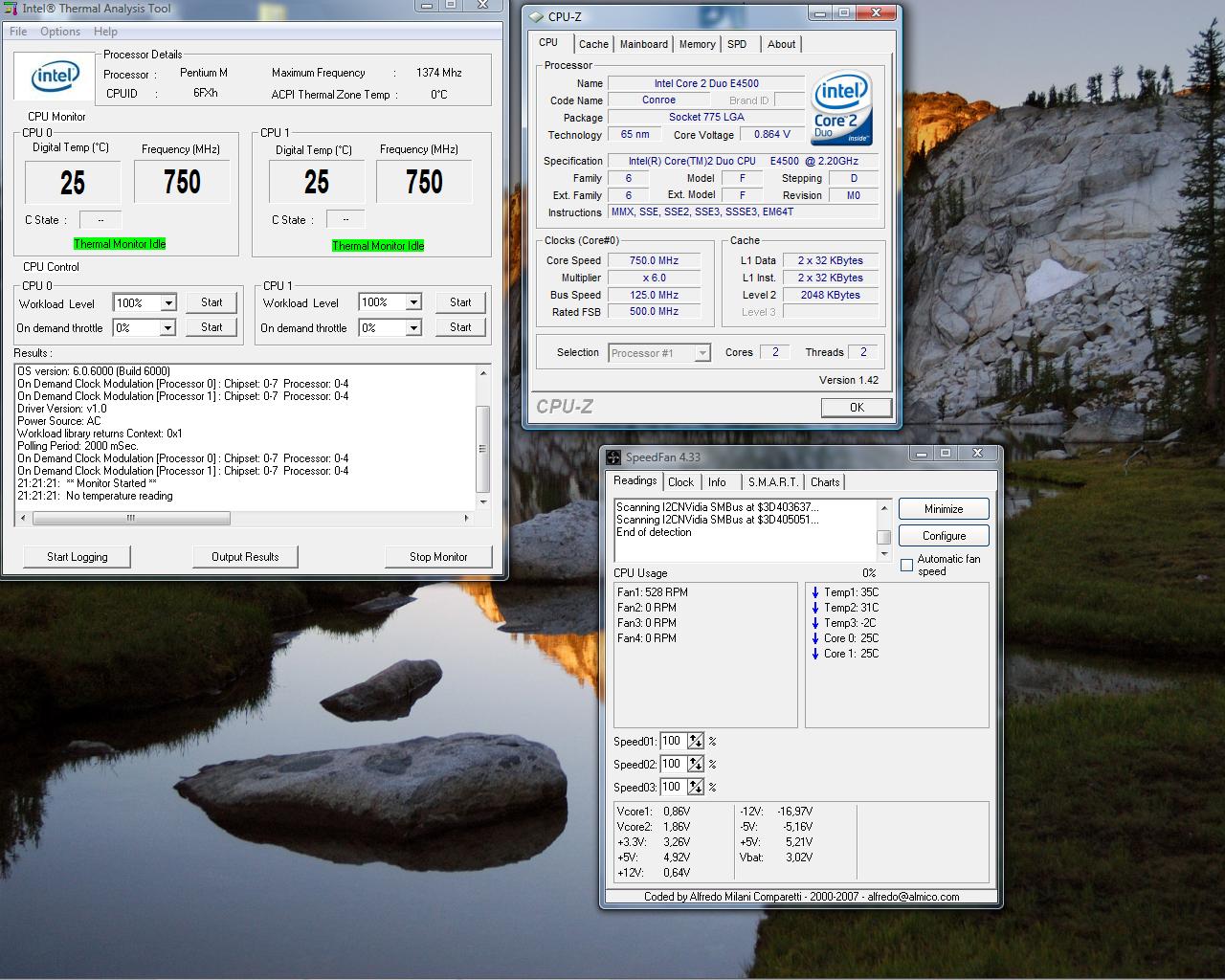Click the Core 0 25C arrow icon in SpeedFan
1225x980 pixels.
(x=815, y=638)
